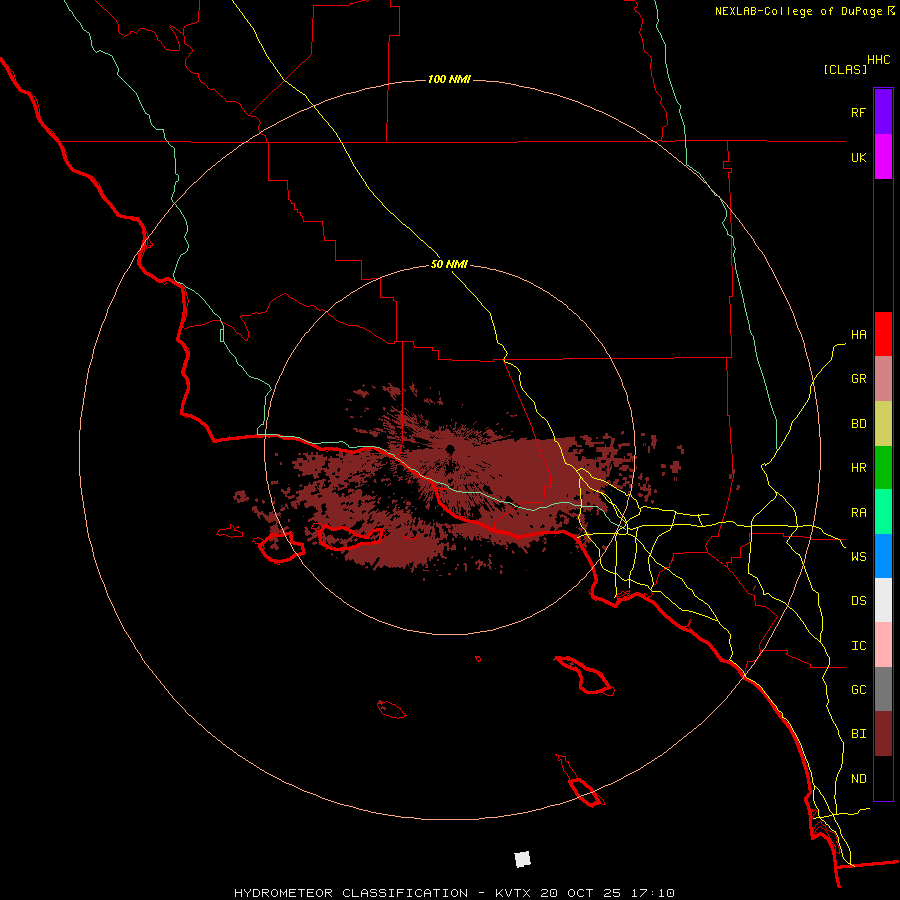
Task: Click the DS white legend swatch
Action: 883,600
